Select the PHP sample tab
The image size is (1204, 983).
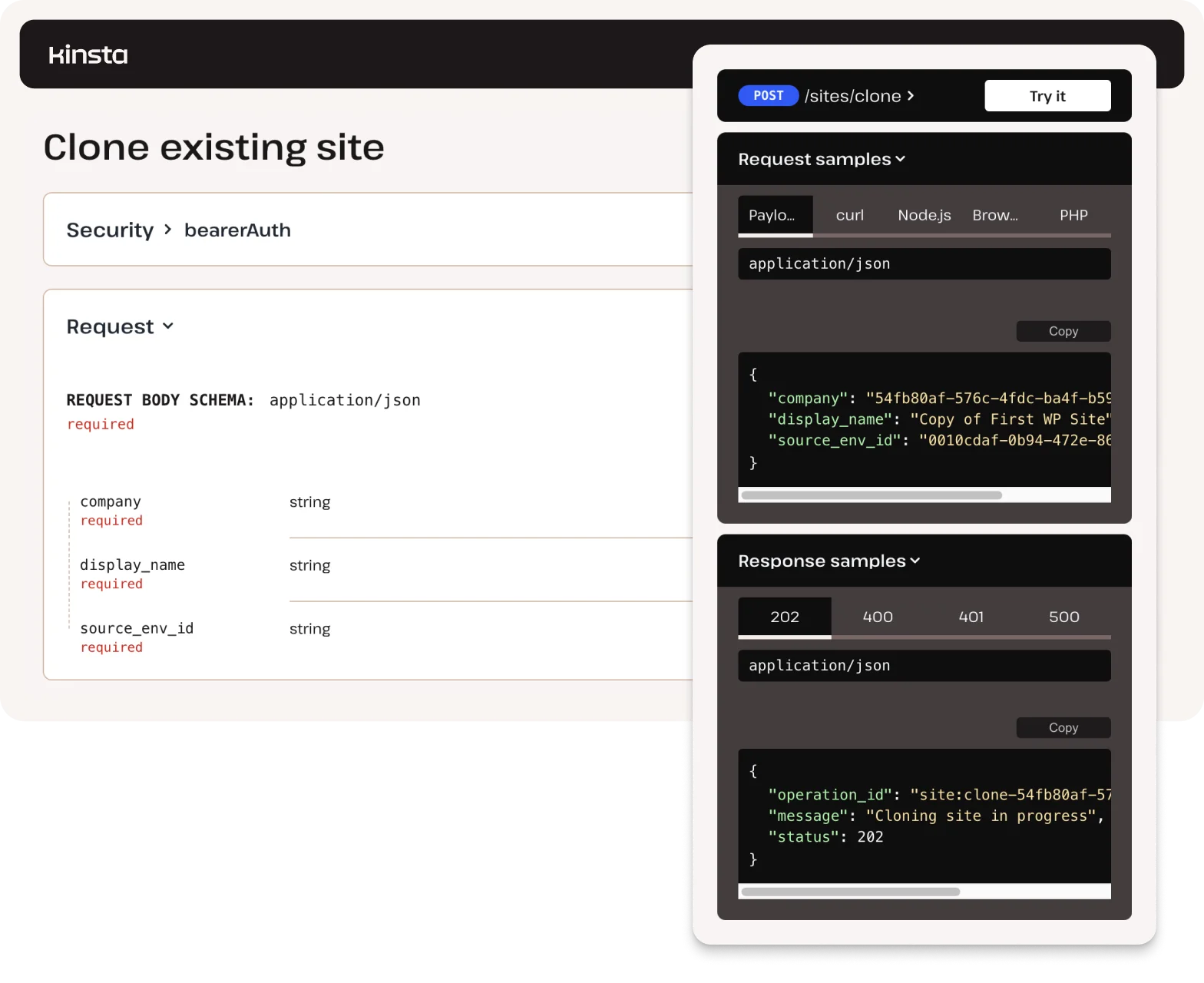[1073, 216]
